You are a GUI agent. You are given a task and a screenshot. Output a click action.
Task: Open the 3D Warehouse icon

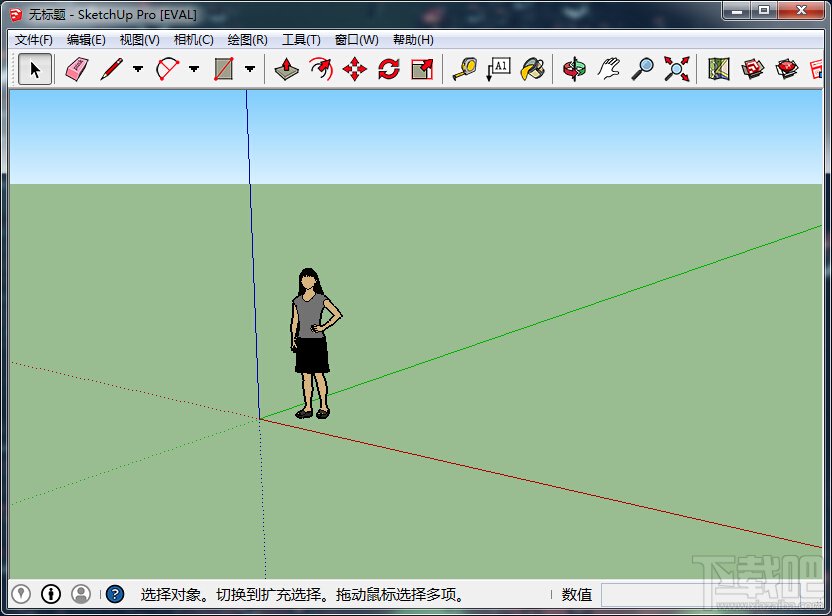pos(752,69)
